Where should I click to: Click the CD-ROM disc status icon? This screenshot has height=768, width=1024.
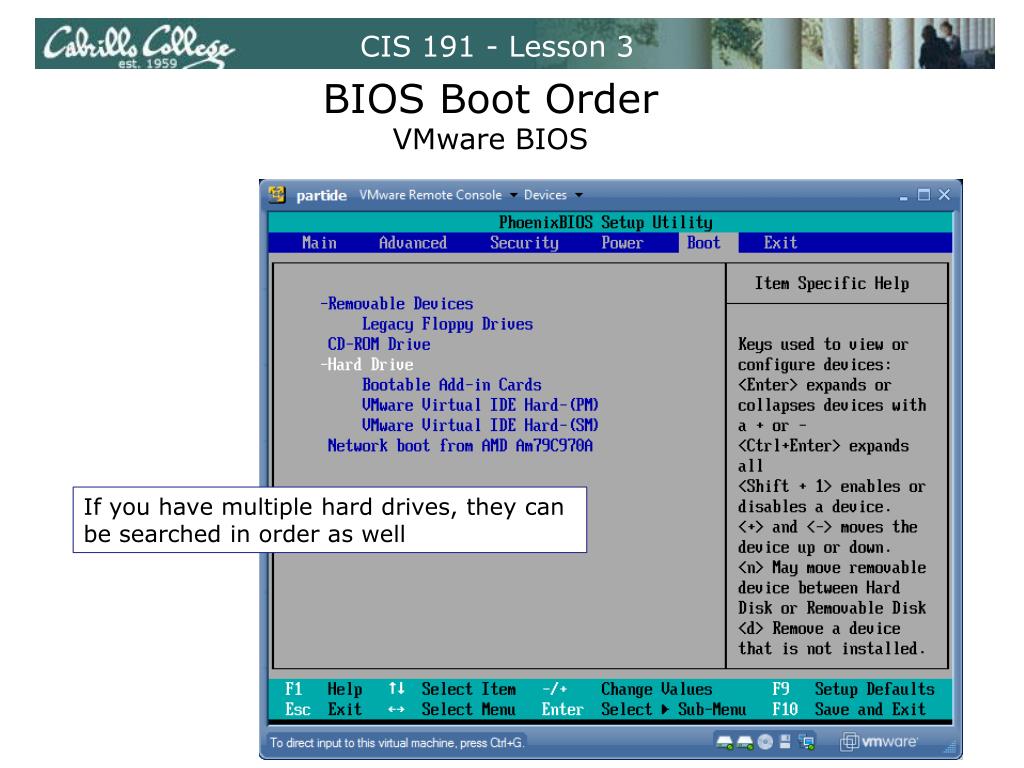click(x=765, y=742)
